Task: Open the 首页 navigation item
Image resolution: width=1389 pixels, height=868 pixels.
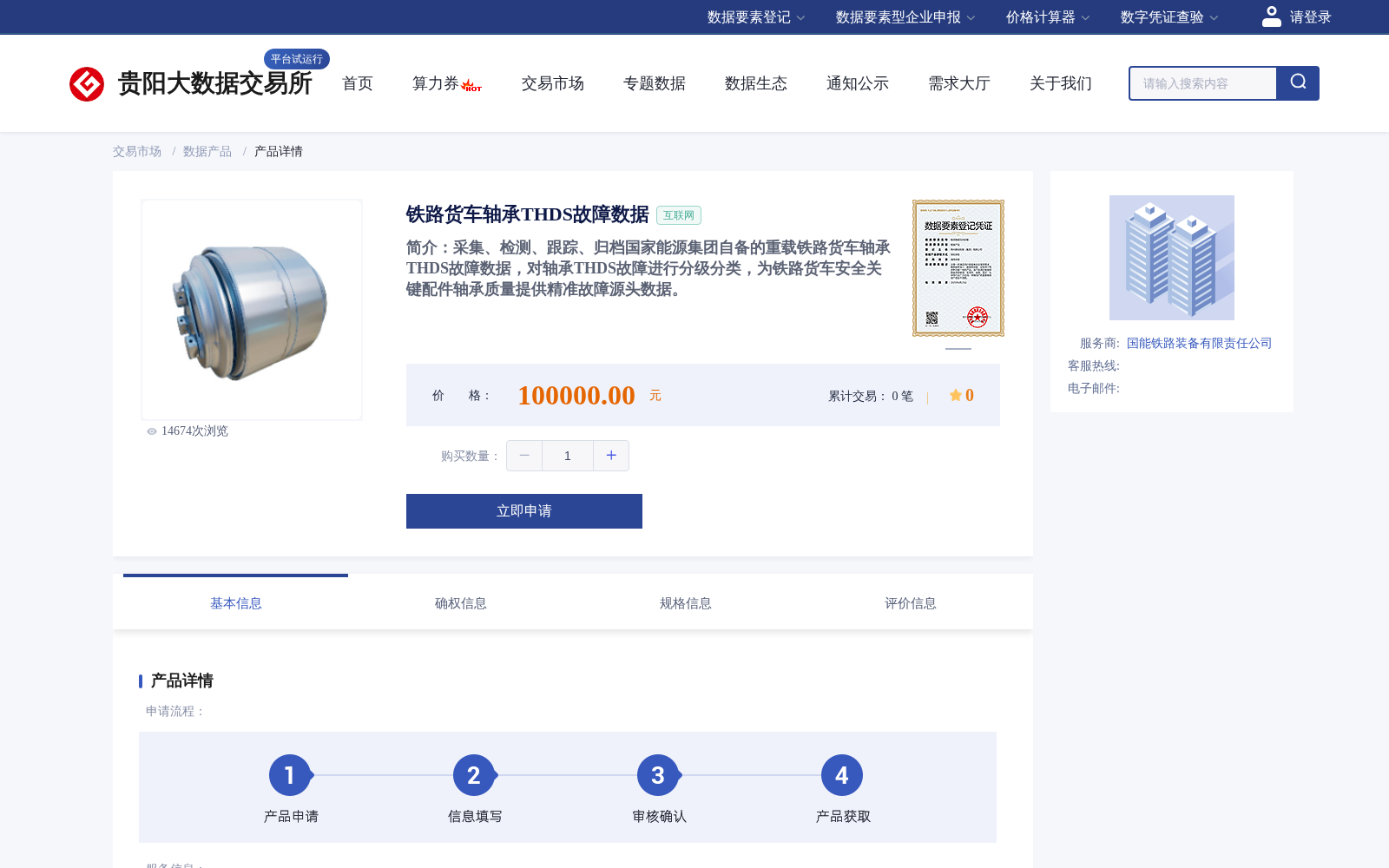Action: click(x=358, y=83)
